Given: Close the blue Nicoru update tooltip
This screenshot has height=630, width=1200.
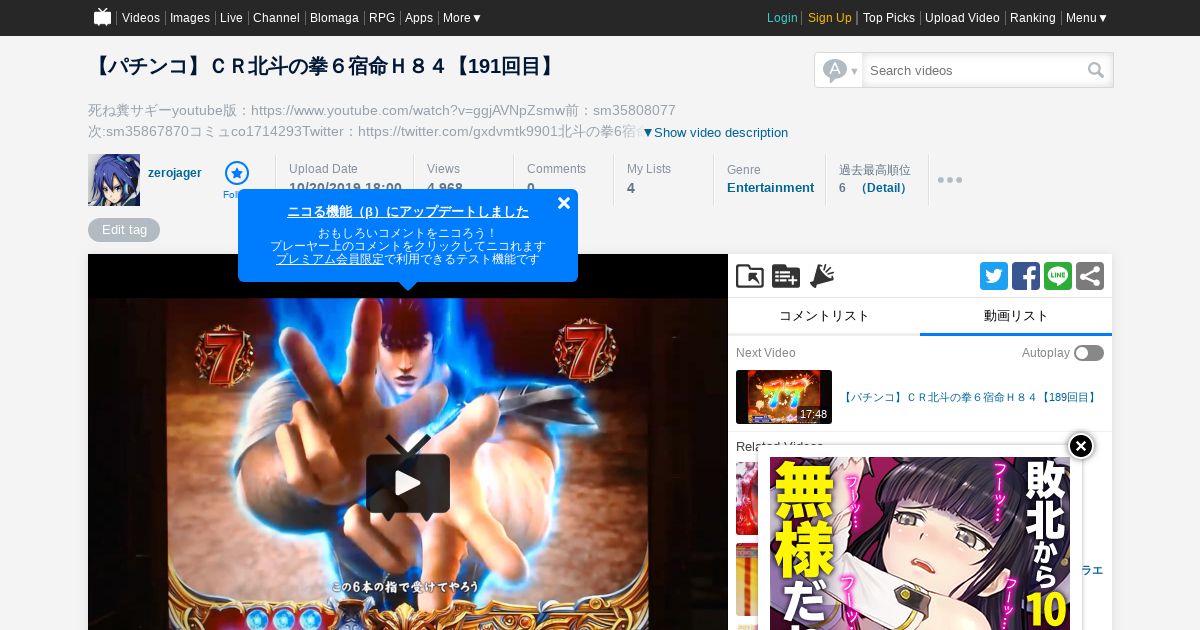Looking at the screenshot, I should pos(564,203).
